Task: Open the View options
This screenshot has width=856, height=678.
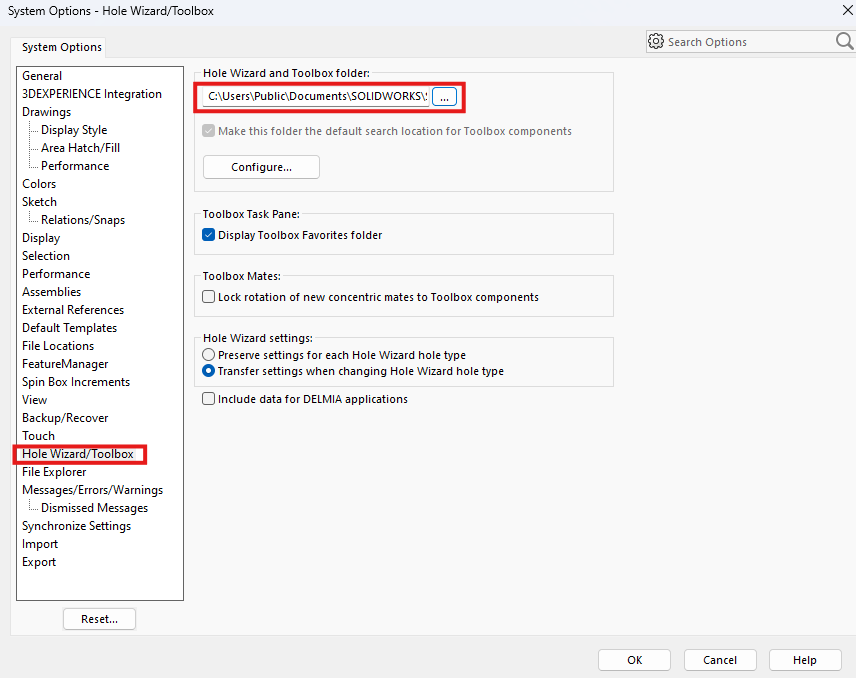Action: click(x=34, y=400)
